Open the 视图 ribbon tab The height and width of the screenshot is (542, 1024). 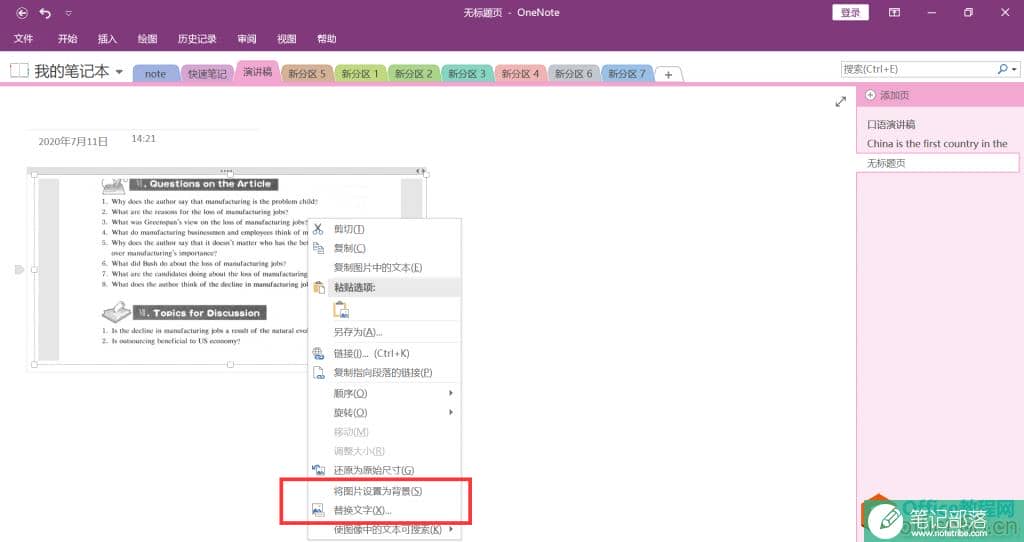[286, 39]
